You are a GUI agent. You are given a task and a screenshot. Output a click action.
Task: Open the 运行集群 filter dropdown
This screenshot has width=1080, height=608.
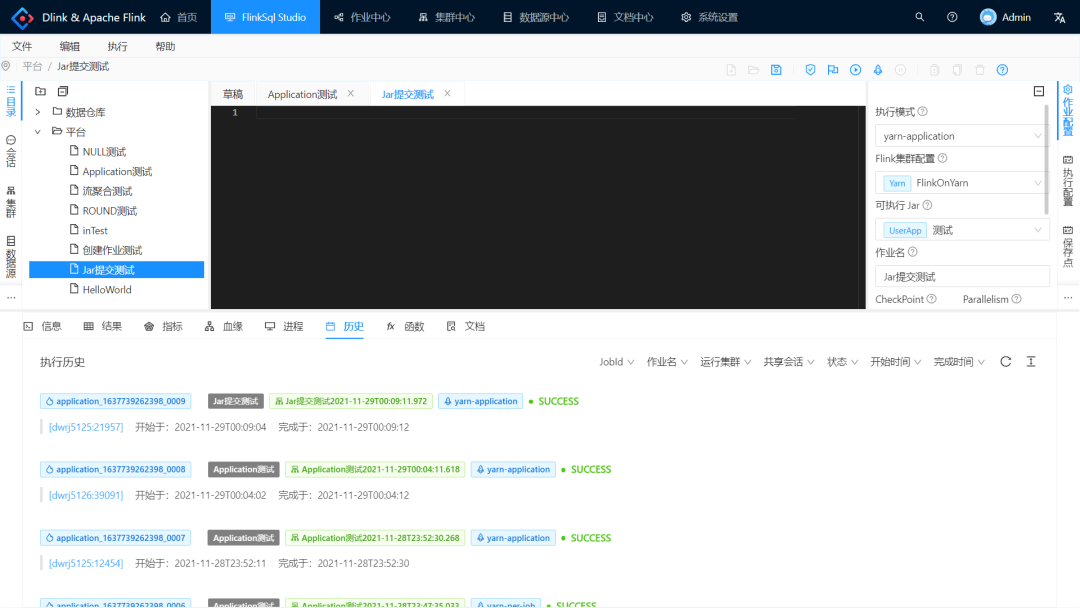(725, 361)
